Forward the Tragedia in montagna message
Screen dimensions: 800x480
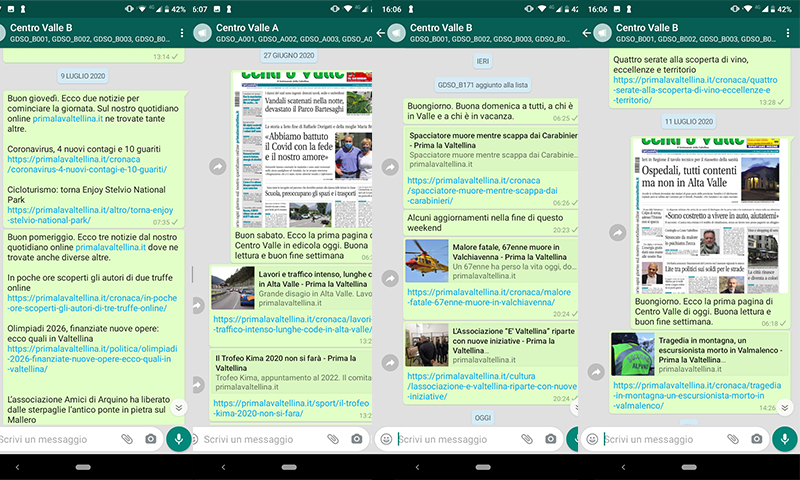point(596,372)
